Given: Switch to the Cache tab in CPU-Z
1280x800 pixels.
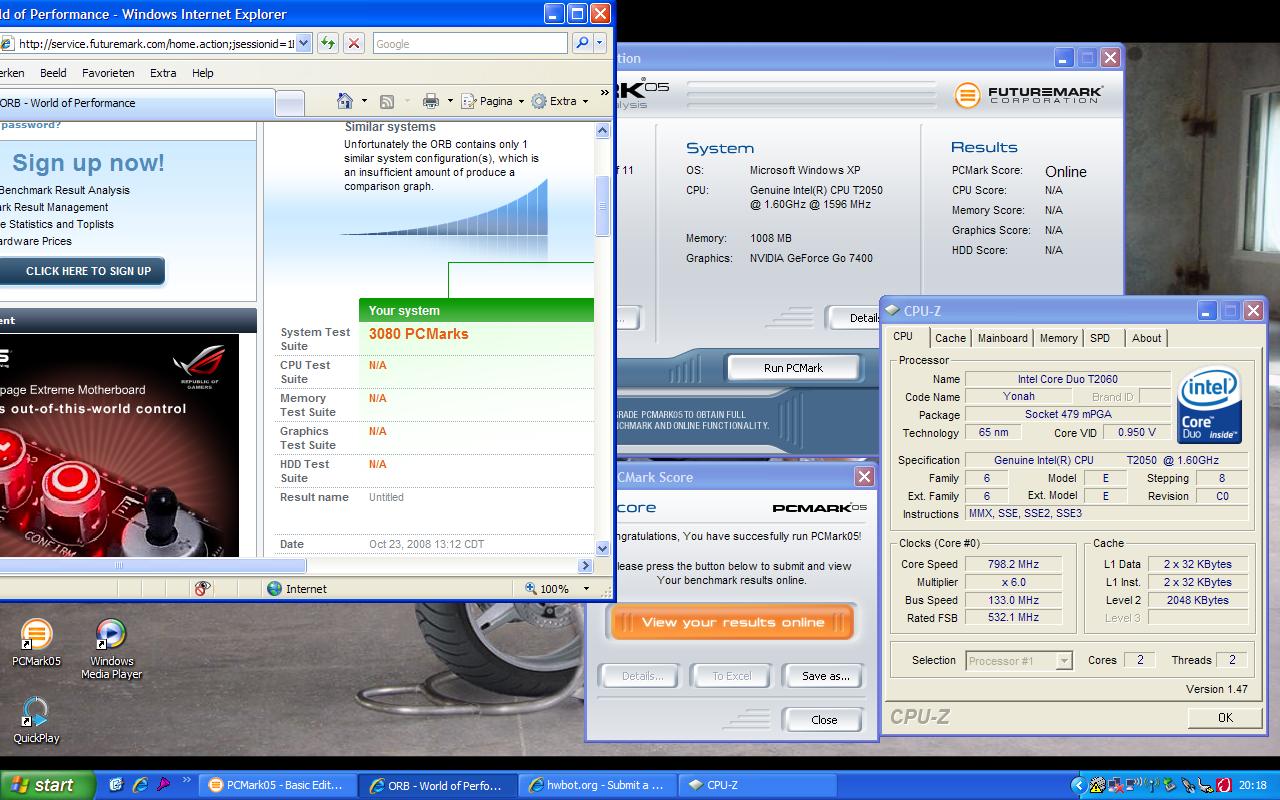Looking at the screenshot, I should 950,338.
